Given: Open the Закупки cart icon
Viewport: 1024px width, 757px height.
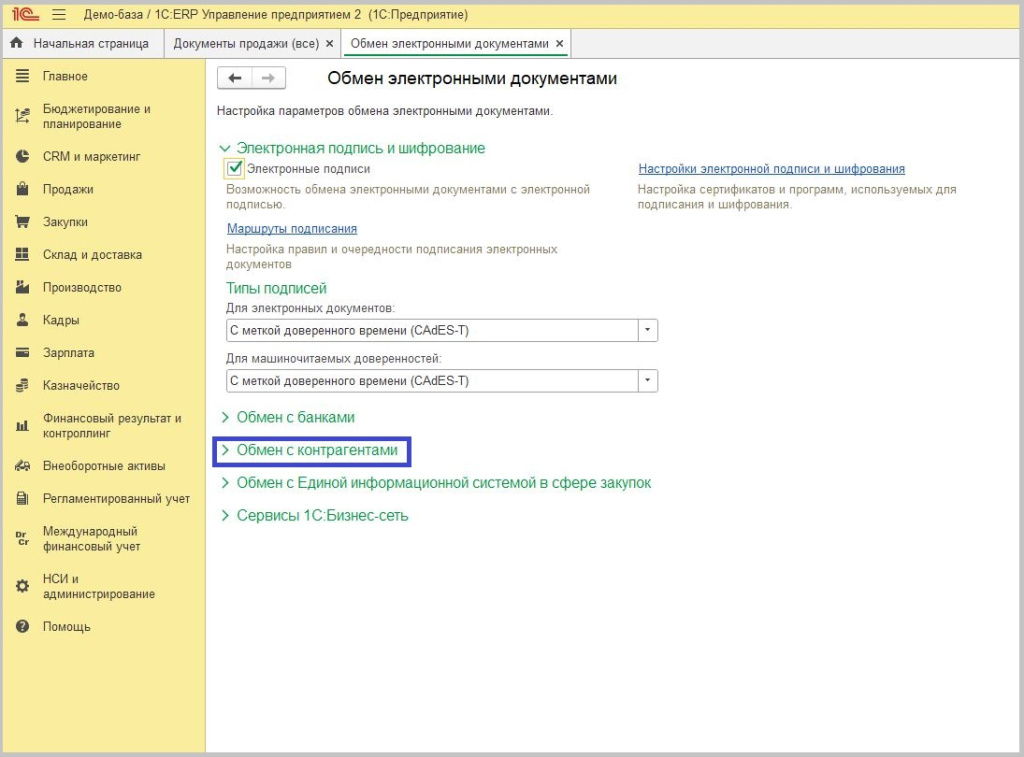Looking at the screenshot, I should click(x=22, y=222).
